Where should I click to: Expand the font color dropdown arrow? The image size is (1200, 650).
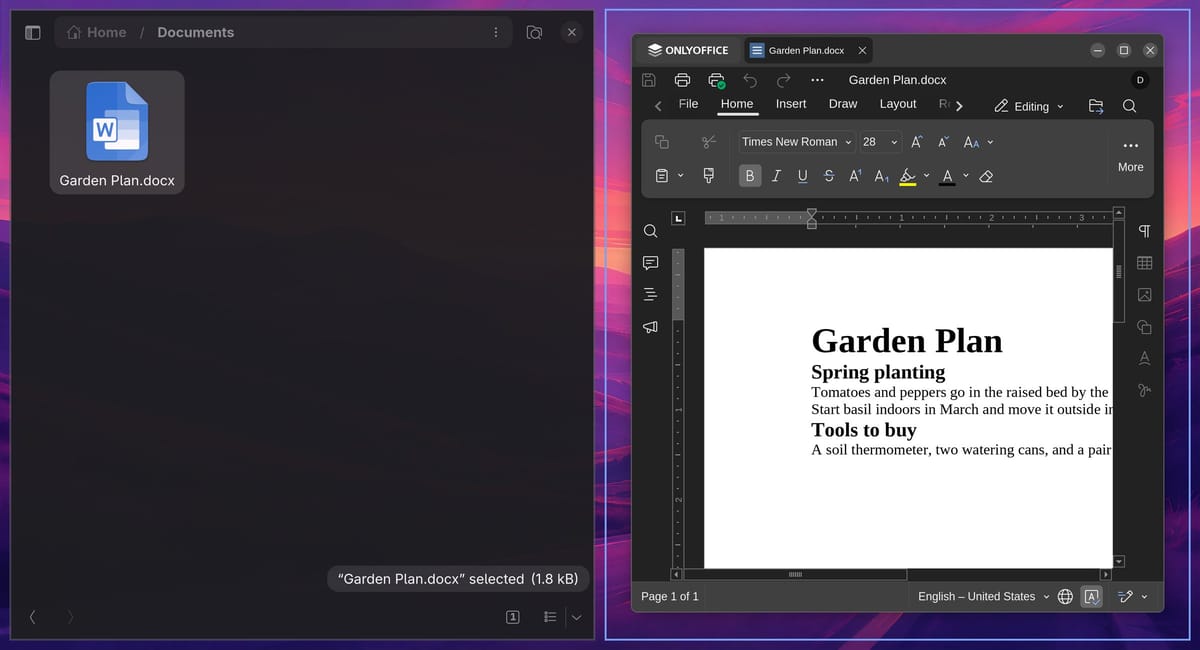[966, 176]
